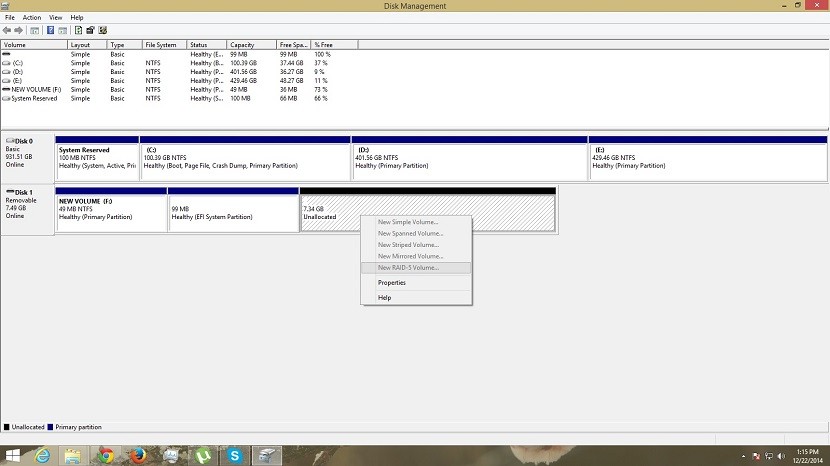Open the View menu
Screen dimensions: 830x466
click(56, 17)
